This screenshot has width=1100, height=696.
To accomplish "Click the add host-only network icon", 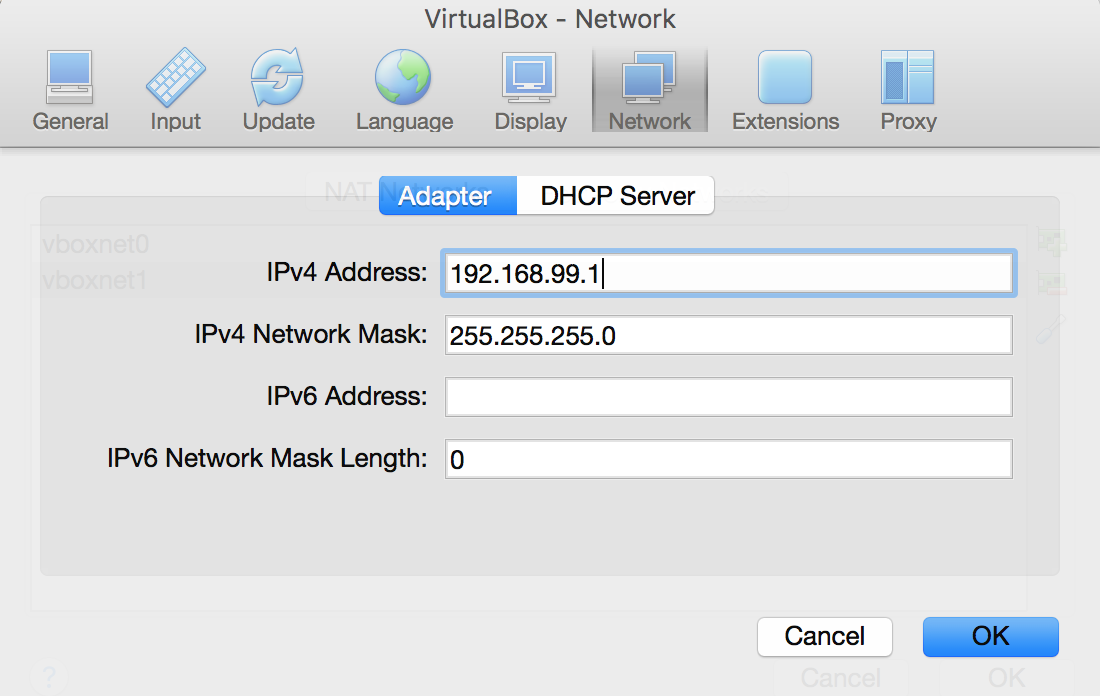I will tap(1052, 242).
